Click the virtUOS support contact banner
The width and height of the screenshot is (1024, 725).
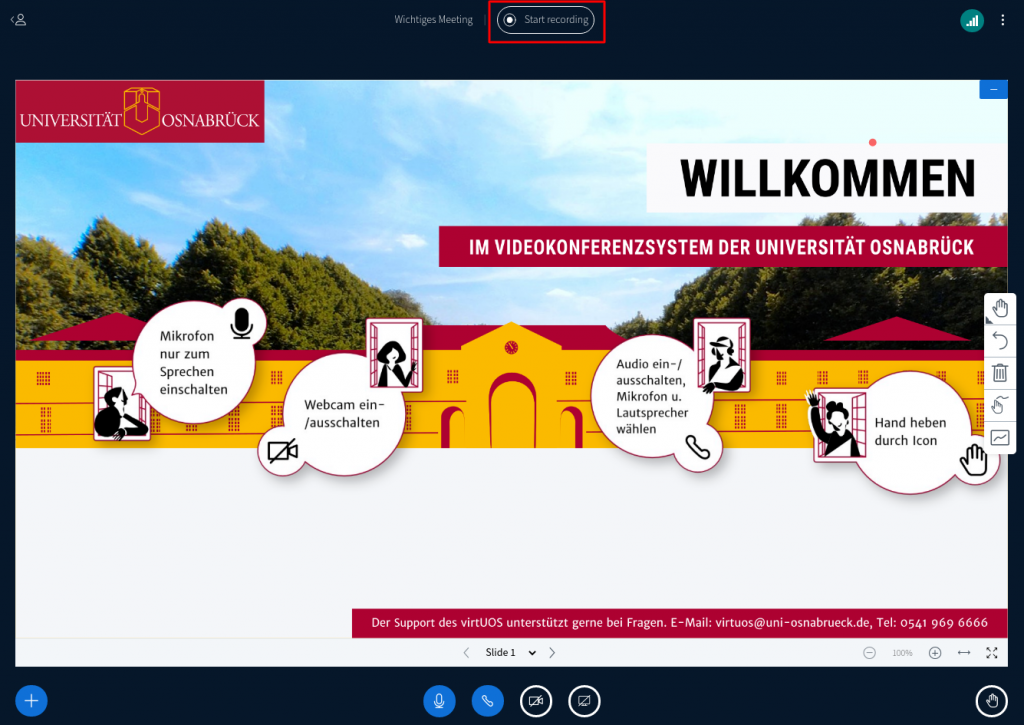679,622
